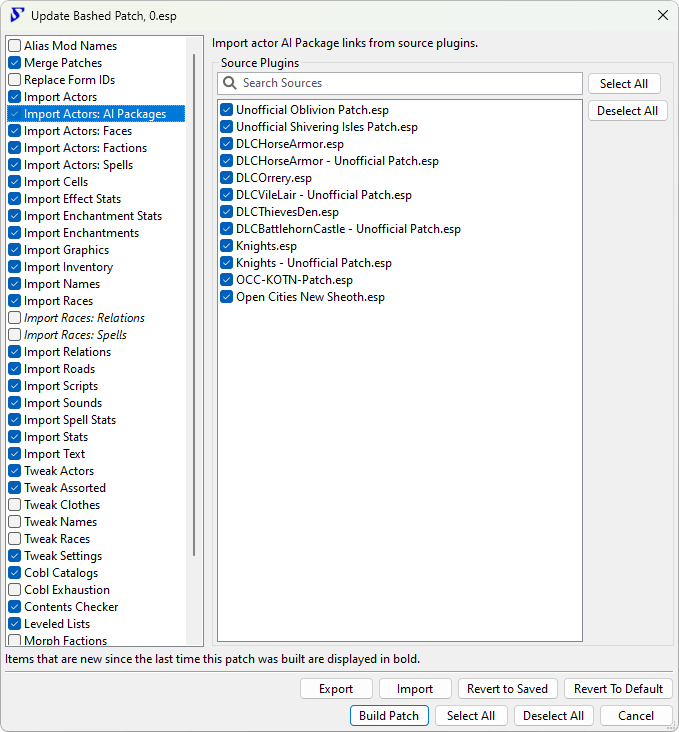Screen dimensions: 679x732
Task: Enable the Replace Form IDs checkbox
Action: coord(14,80)
